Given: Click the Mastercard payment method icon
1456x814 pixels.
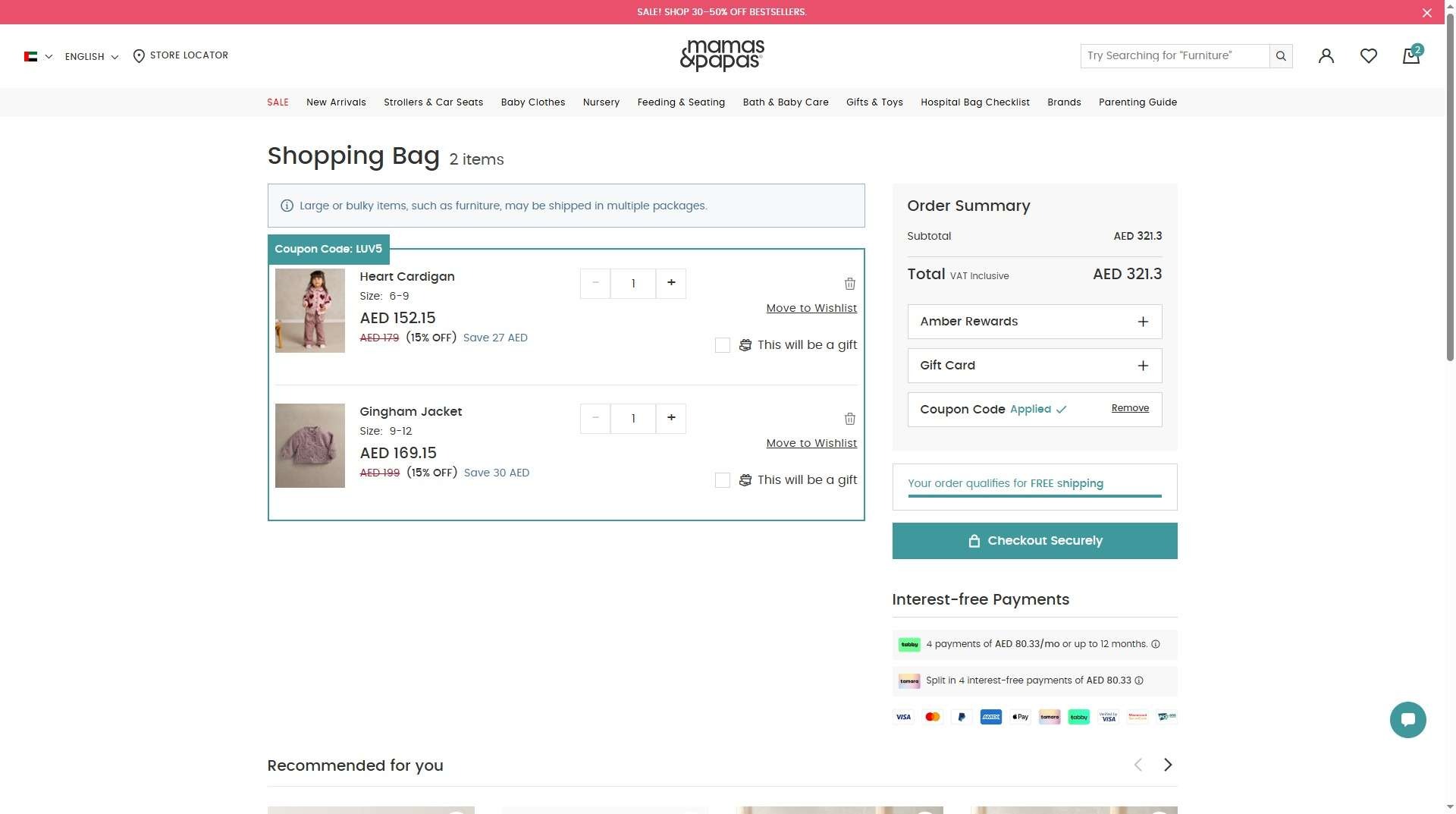Looking at the screenshot, I should pos(933,717).
